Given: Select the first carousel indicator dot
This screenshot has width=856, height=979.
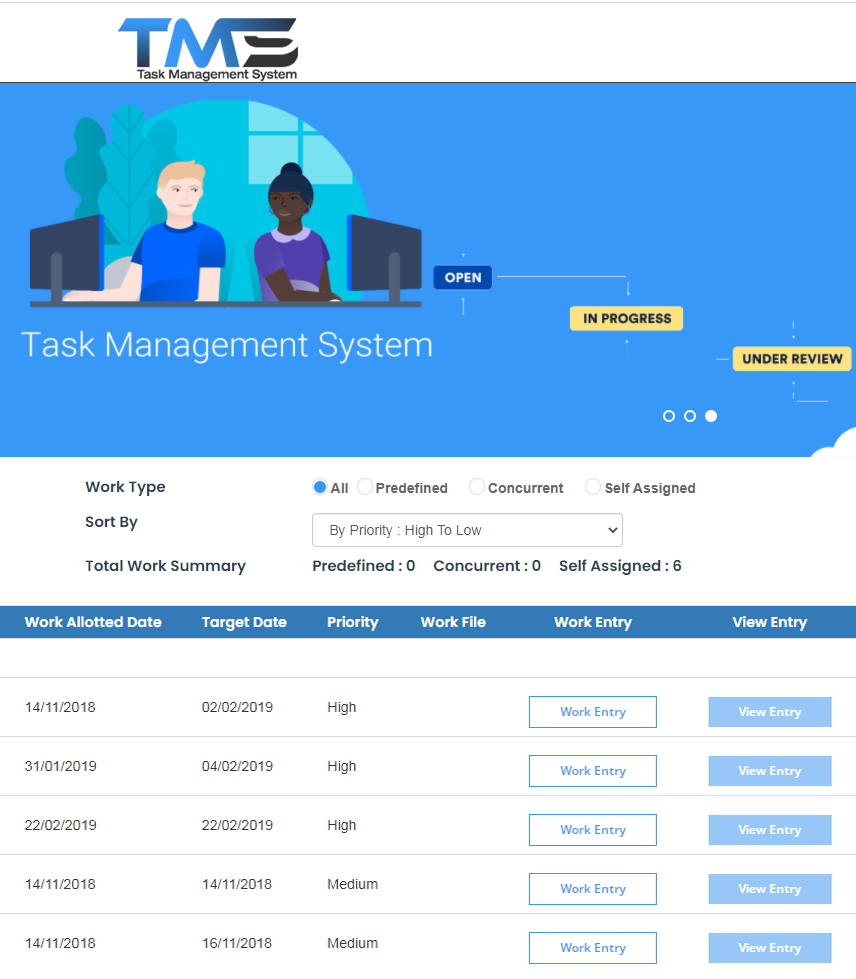Looking at the screenshot, I should click(x=669, y=416).
